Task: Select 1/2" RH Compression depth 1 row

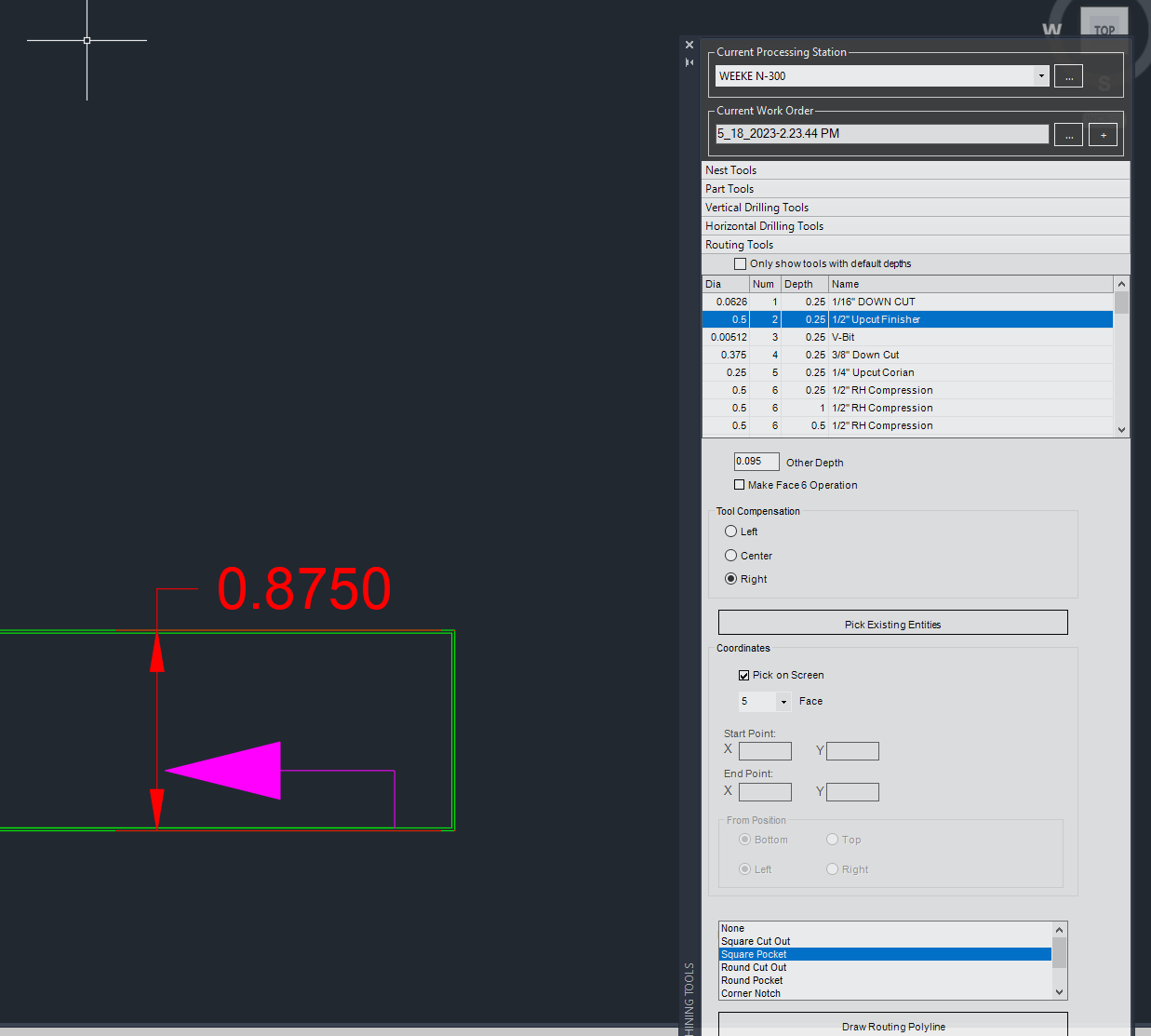Action: pyautogui.click(x=907, y=408)
